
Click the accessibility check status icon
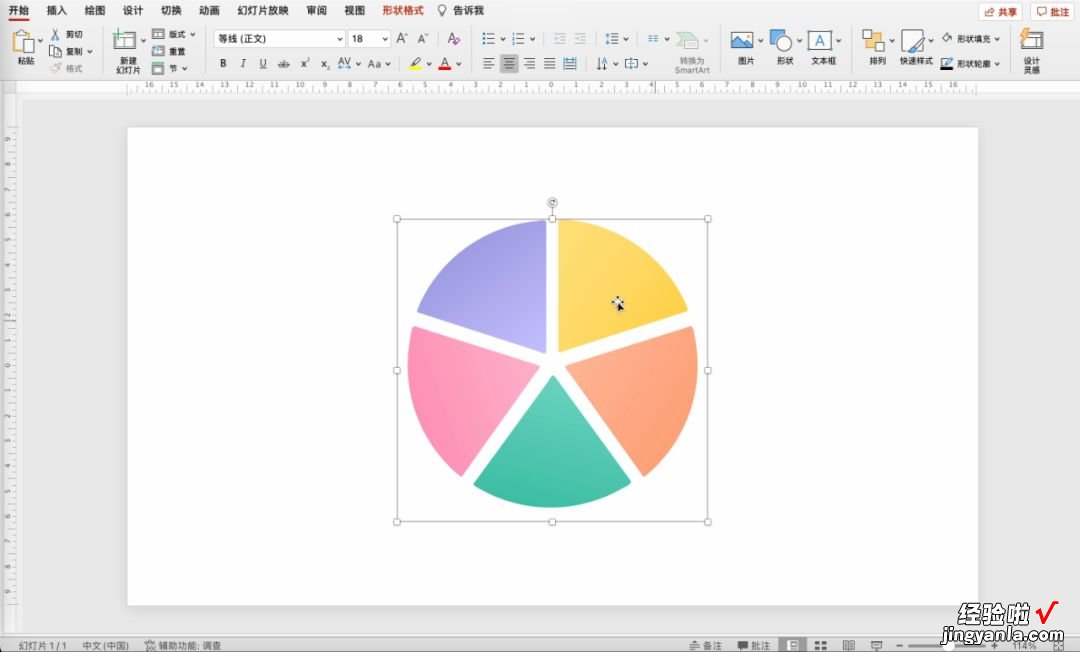pyautogui.click(x=149, y=645)
